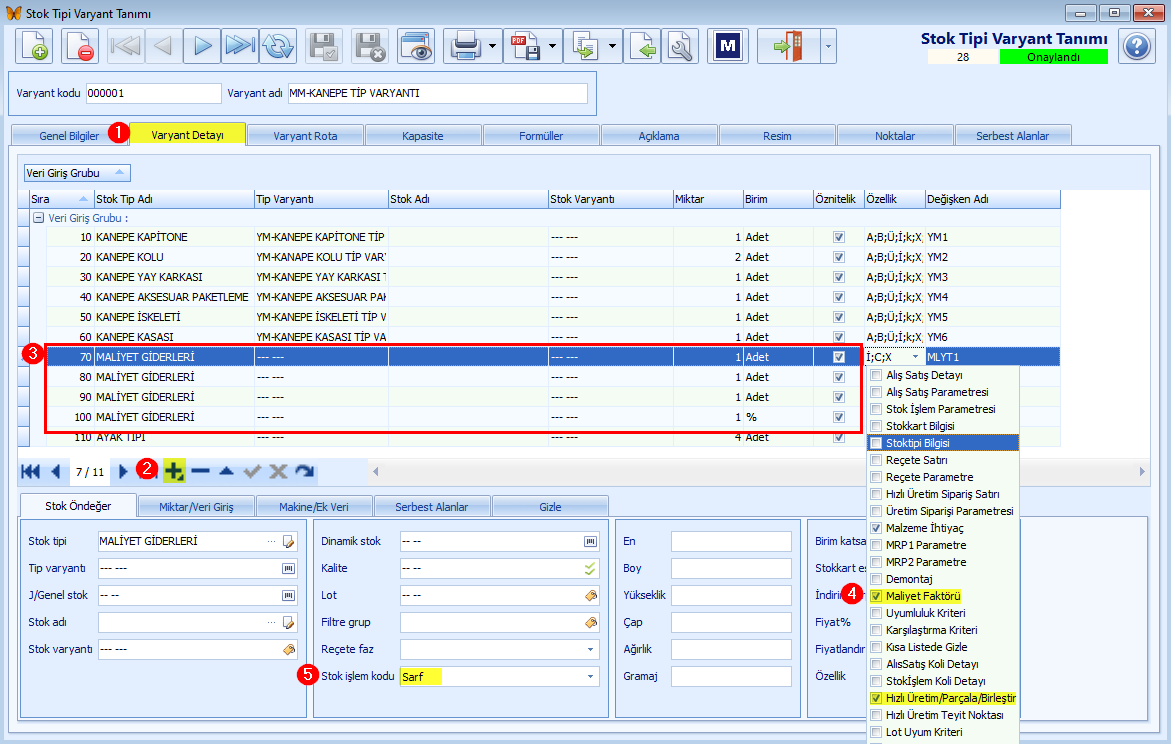Click the Birim column header
1171x744 pixels.
pos(778,199)
